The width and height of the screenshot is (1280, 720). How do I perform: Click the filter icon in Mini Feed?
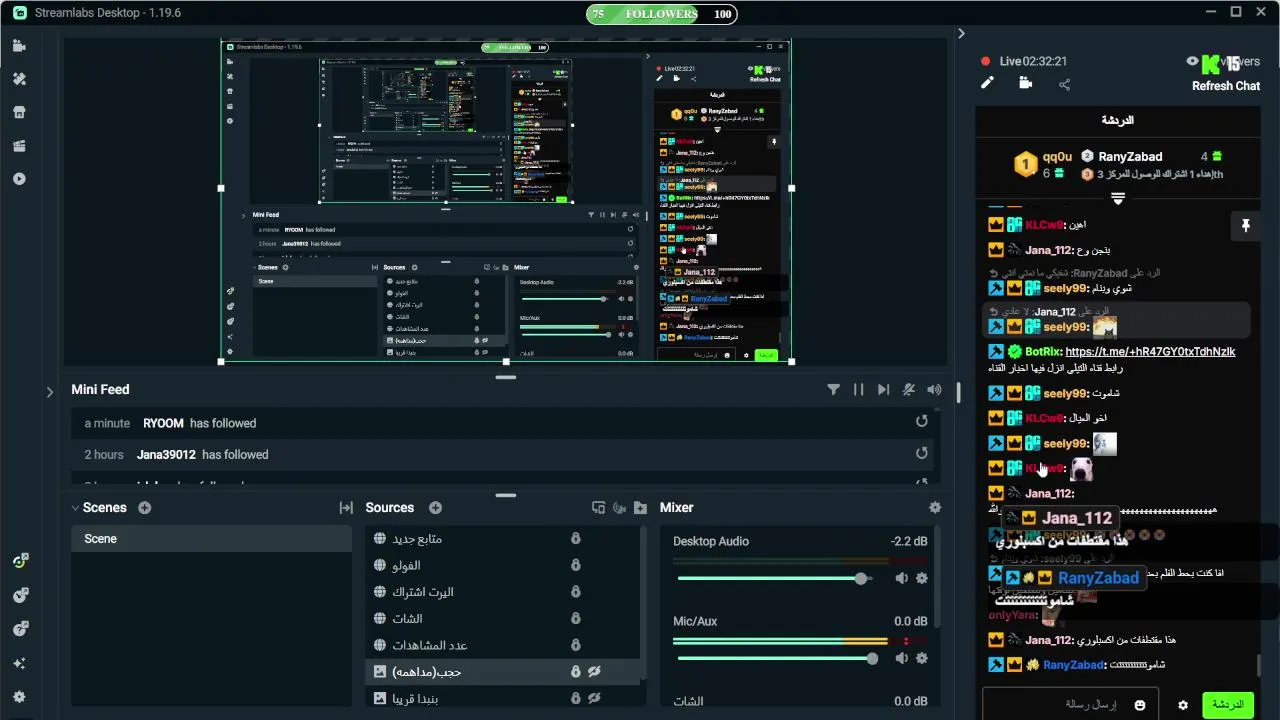pos(833,390)
